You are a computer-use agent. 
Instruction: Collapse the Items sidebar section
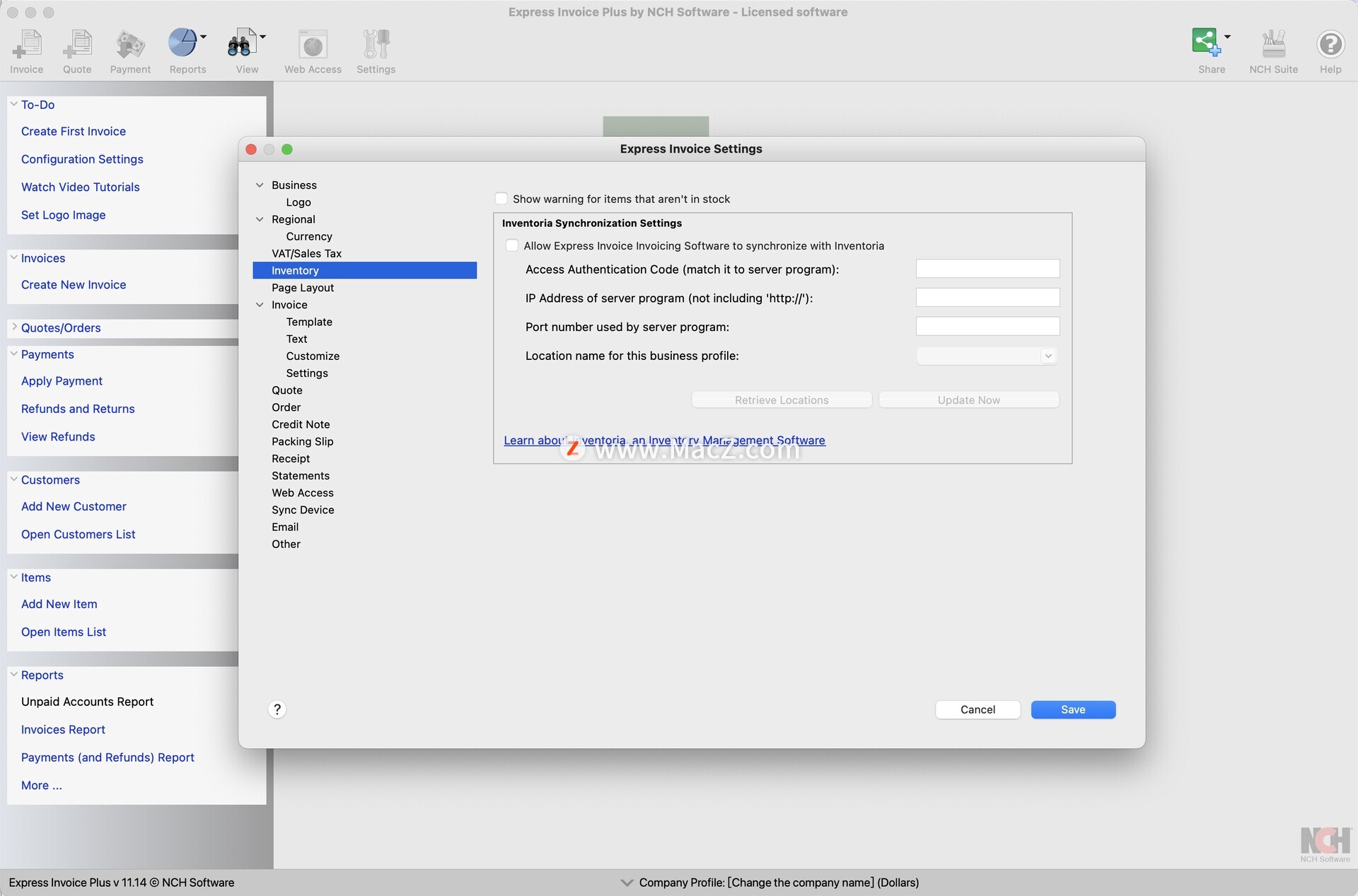(x=13, y=576)
